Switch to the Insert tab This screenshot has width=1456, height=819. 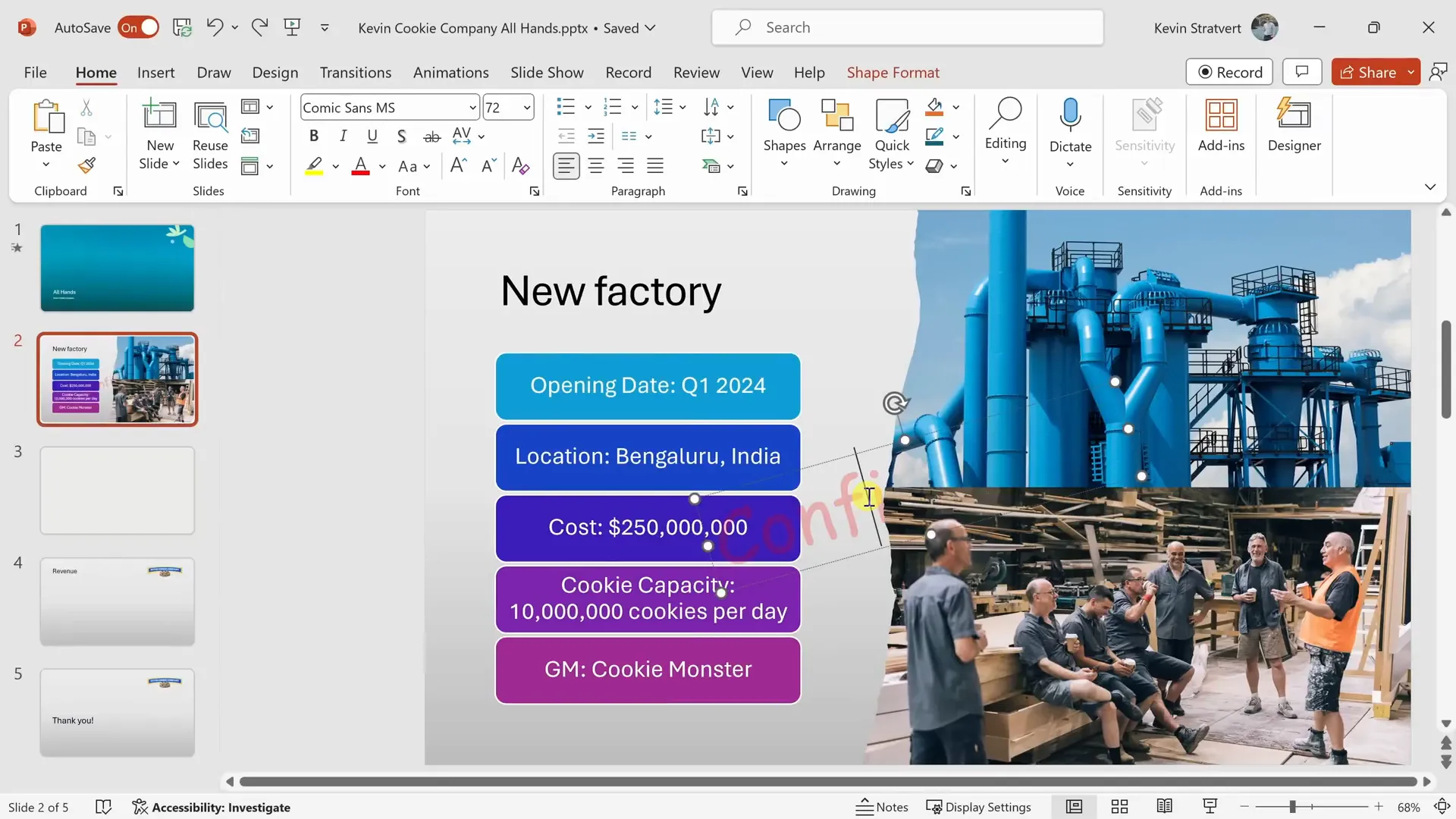point(155,72)
